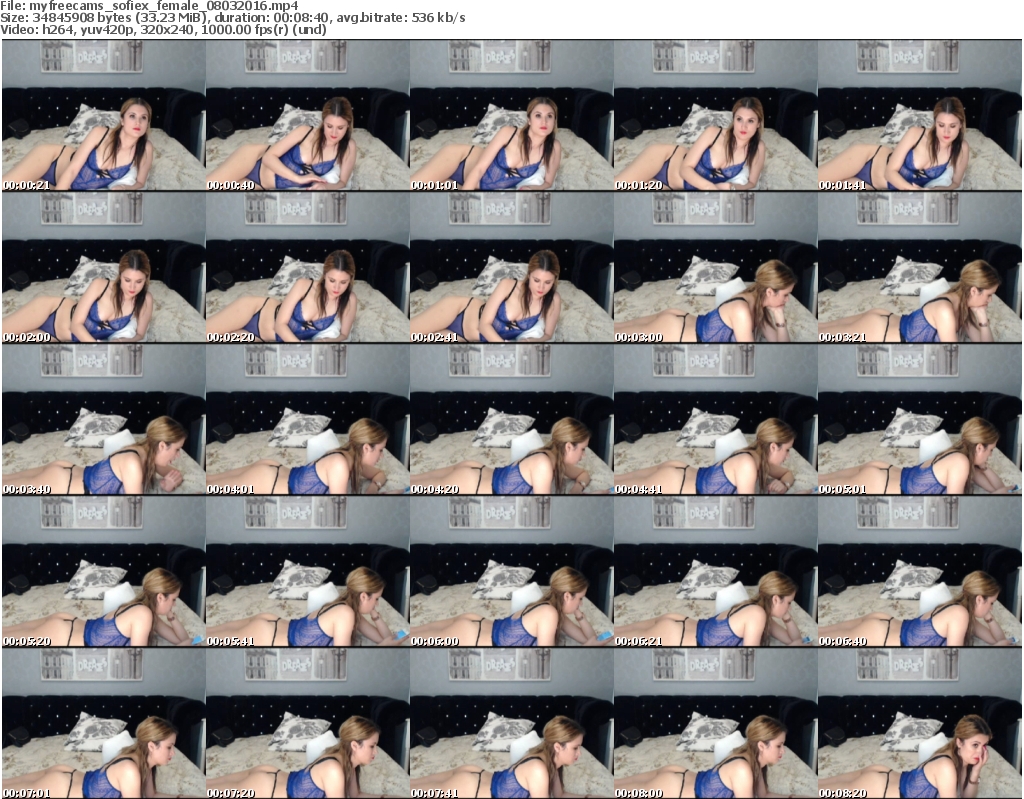Click the 00:07:41 thumbnail
Image resolution: width=1024 pixels, height=799 pixels.
511,724
